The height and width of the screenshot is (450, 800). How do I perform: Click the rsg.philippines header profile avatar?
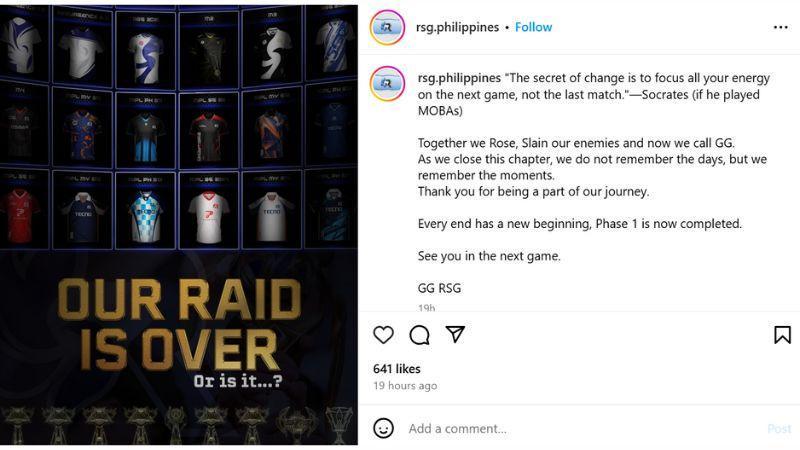click(x=387, y=28)
